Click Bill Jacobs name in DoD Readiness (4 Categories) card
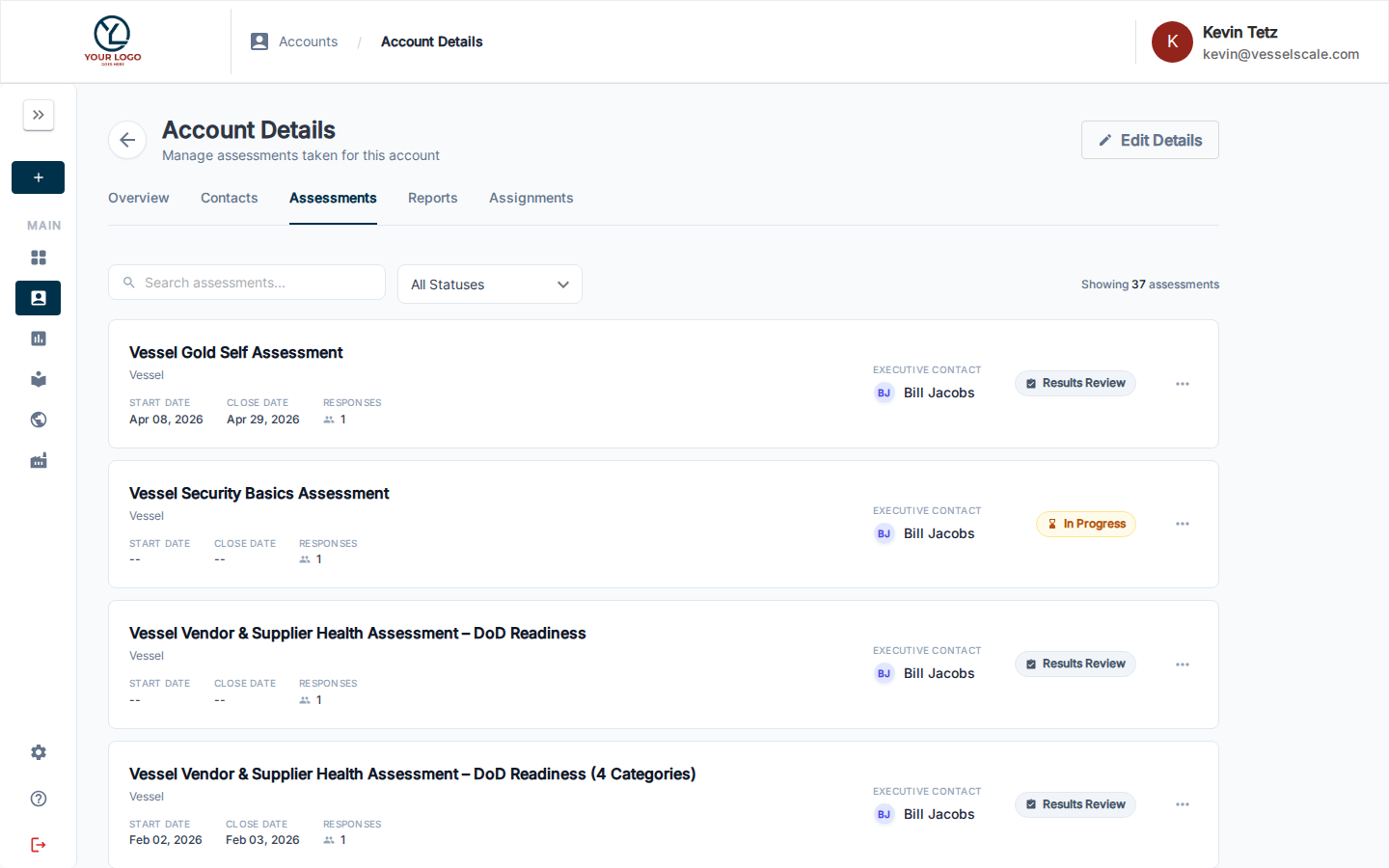Screen dimensions: 1389x868 click(x=940, y=814)
